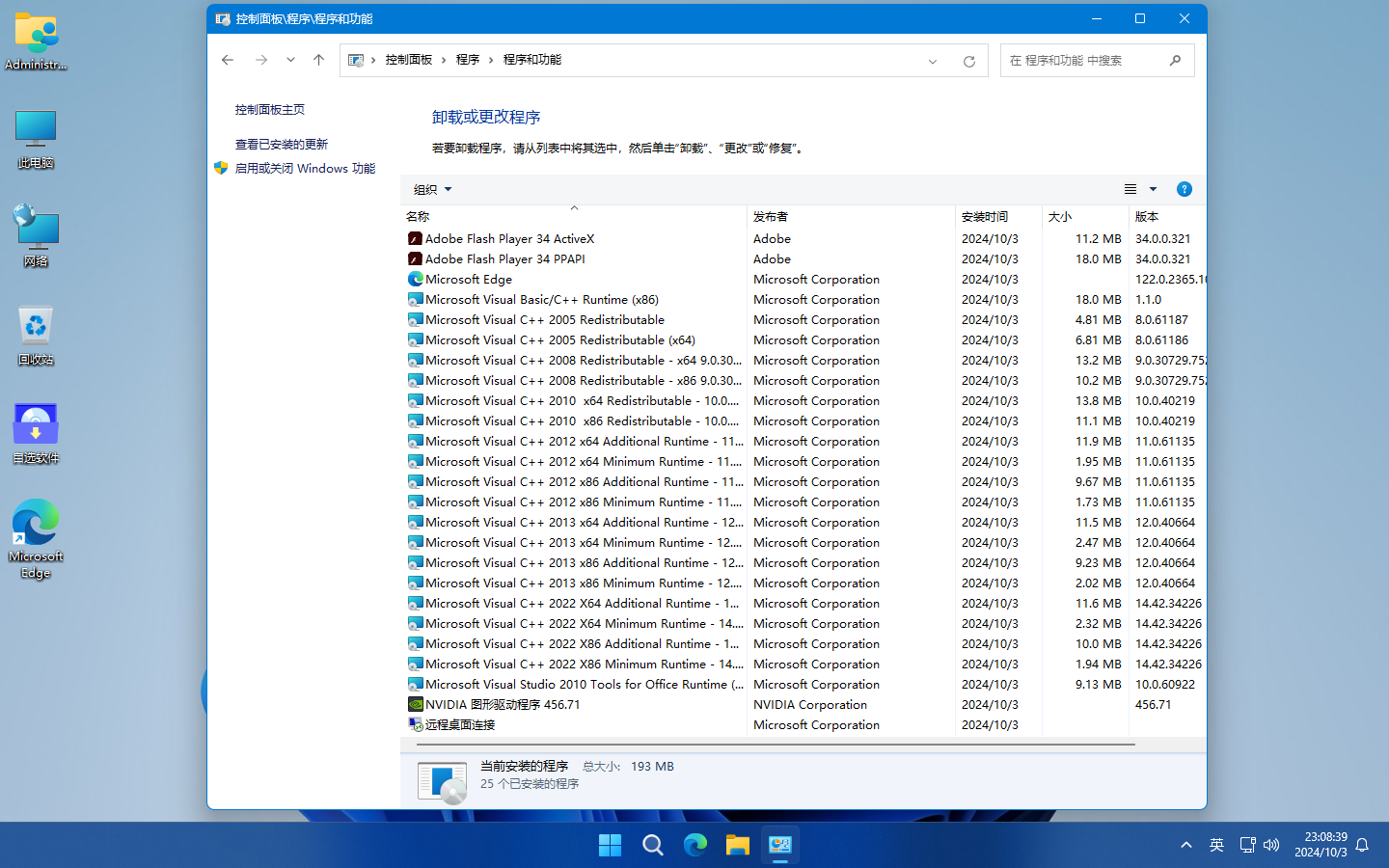Select the 网络 desktop icon
Viewport: 1389px width, 868px height.
[36, 236]
